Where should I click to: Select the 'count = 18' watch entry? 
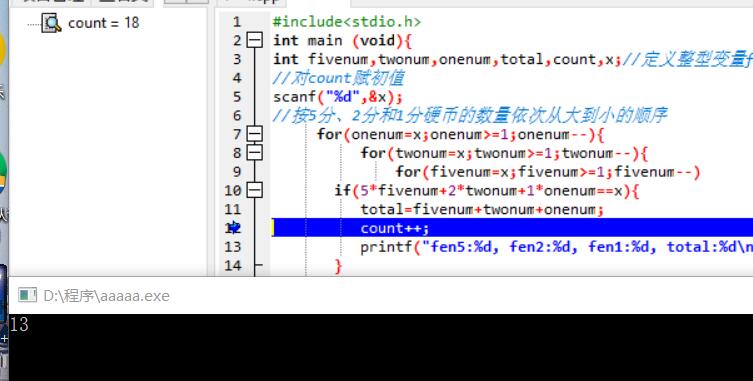[x=103, y=23]
